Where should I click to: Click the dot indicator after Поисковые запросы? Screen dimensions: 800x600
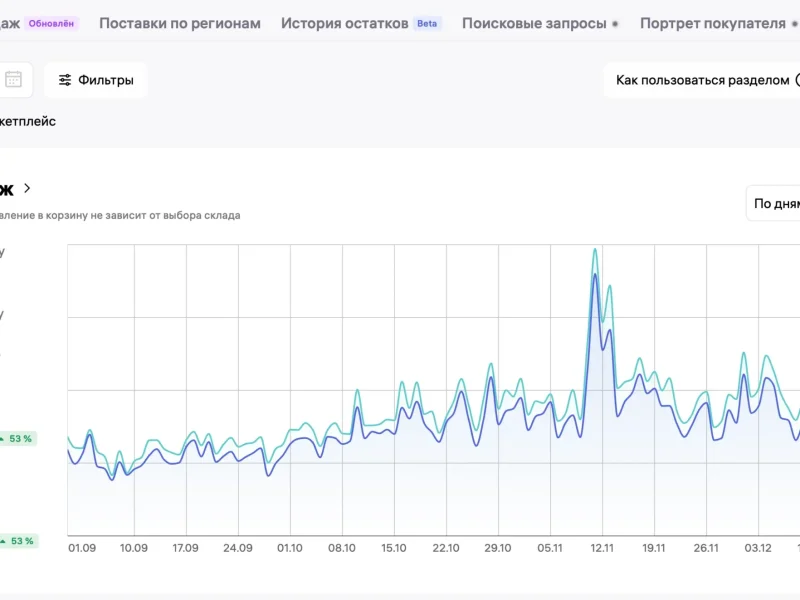pyautogui.click(x=615, y=23)
